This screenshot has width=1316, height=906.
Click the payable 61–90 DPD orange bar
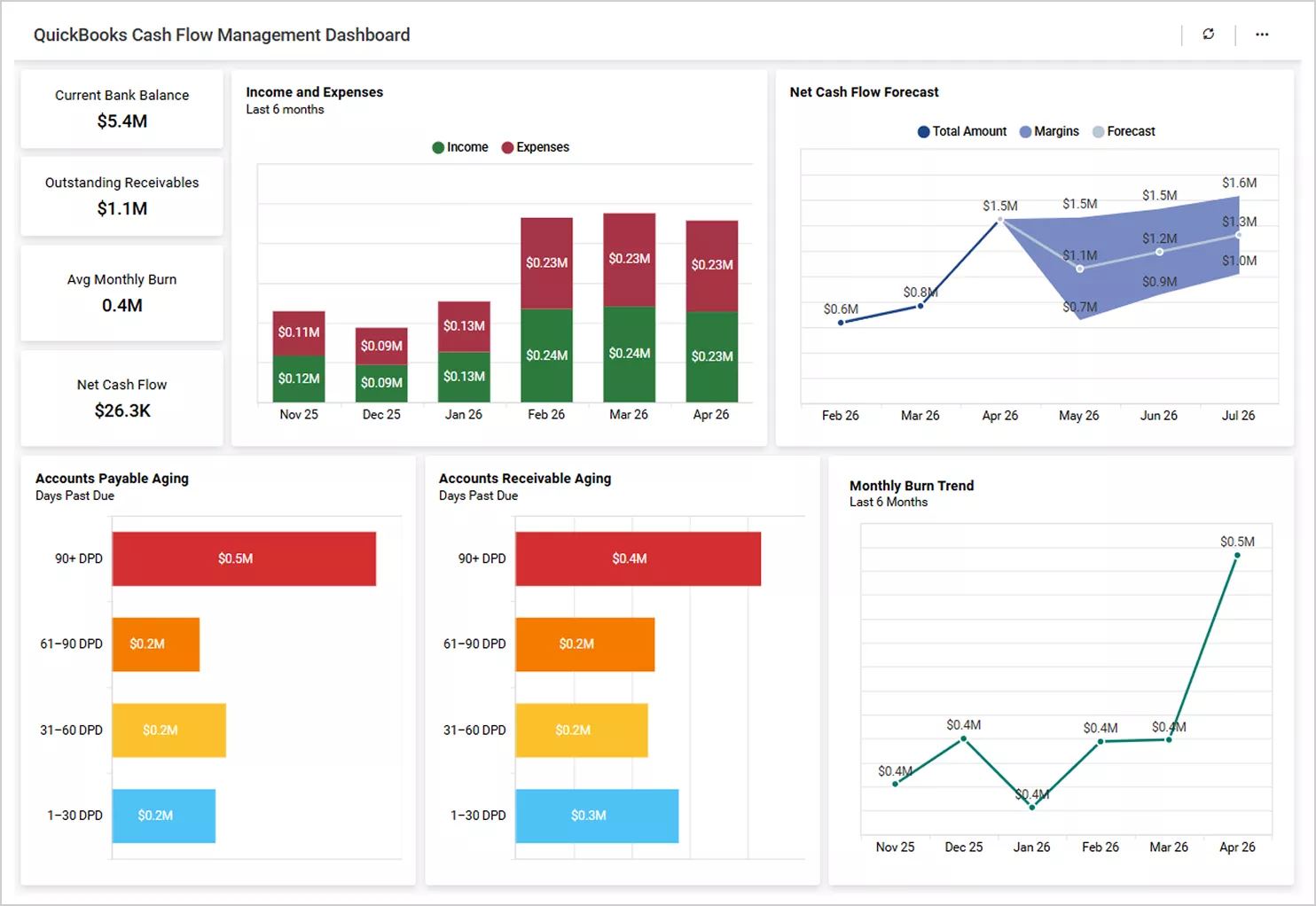(x=156, y=644)
